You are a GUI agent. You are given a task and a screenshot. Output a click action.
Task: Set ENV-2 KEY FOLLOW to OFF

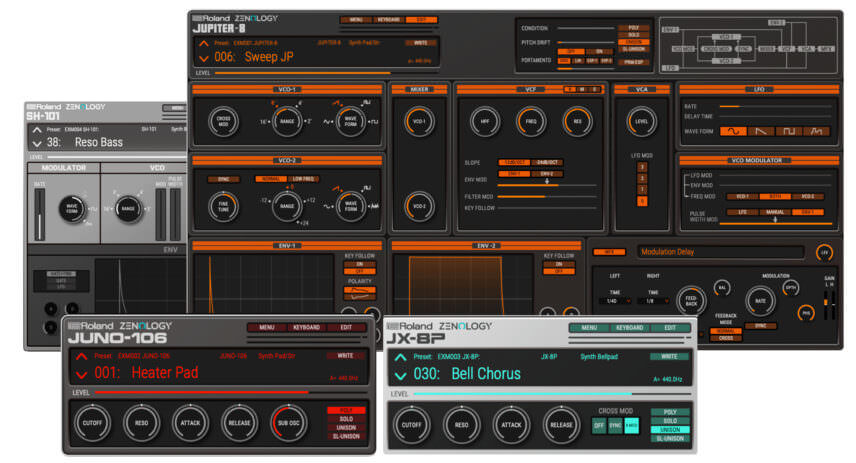(x=559, y=271)
